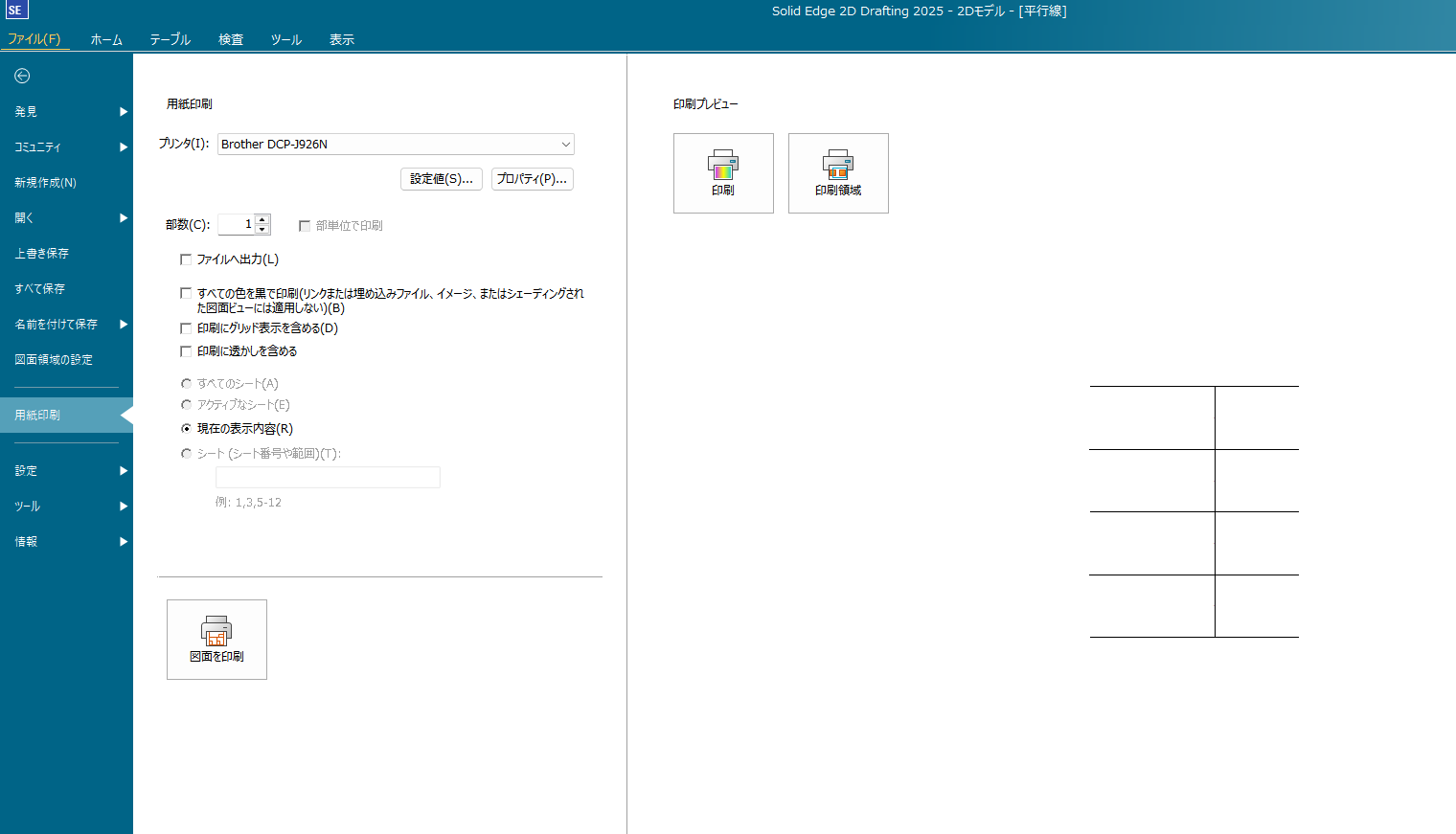Switch to the テーブル tab
Image resolution: width=1456 pixels, height=834 pixels.
click(x=170, y=39)
